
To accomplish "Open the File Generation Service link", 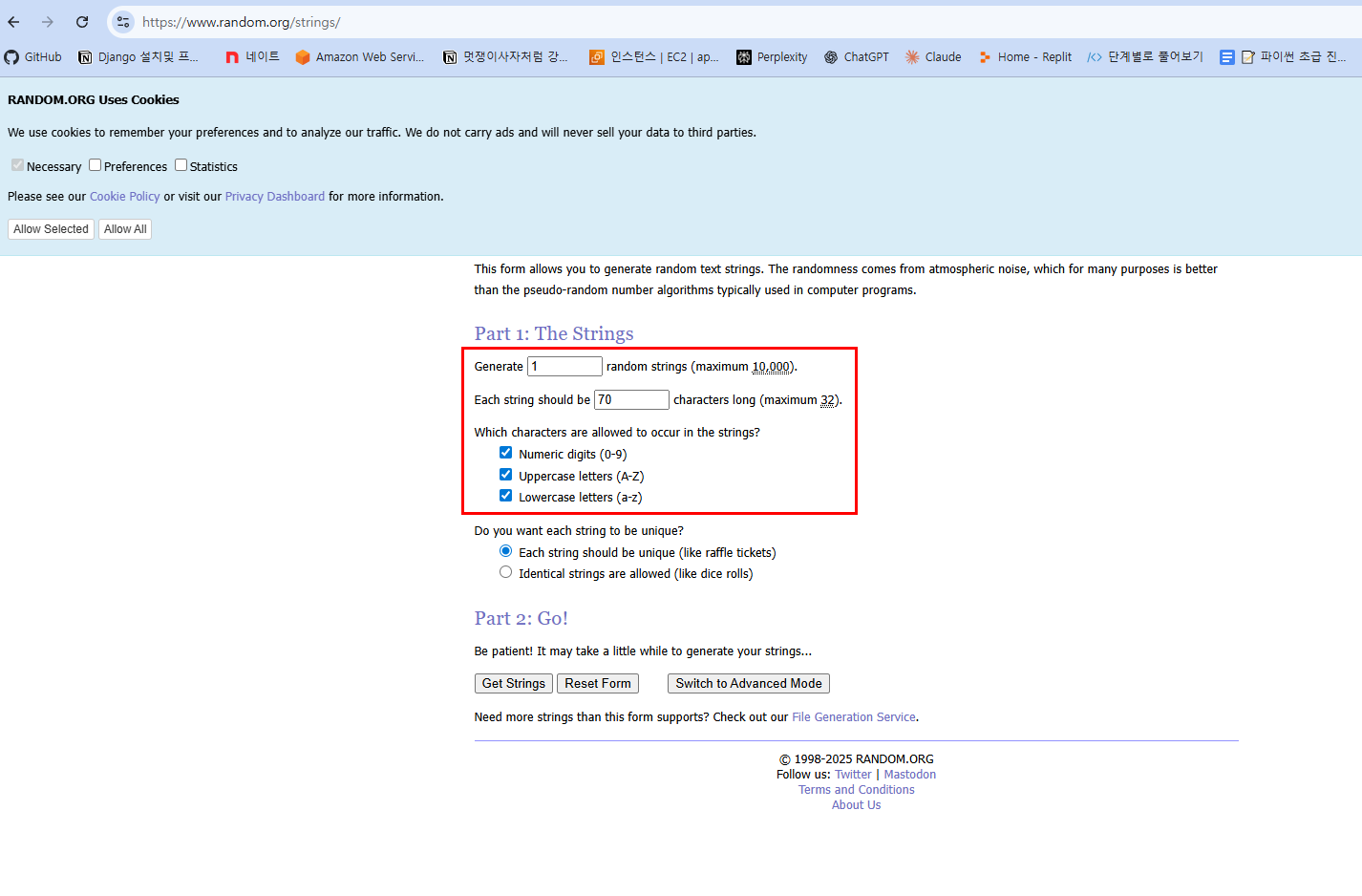I will pyautogui.click(x=854, y=717).
